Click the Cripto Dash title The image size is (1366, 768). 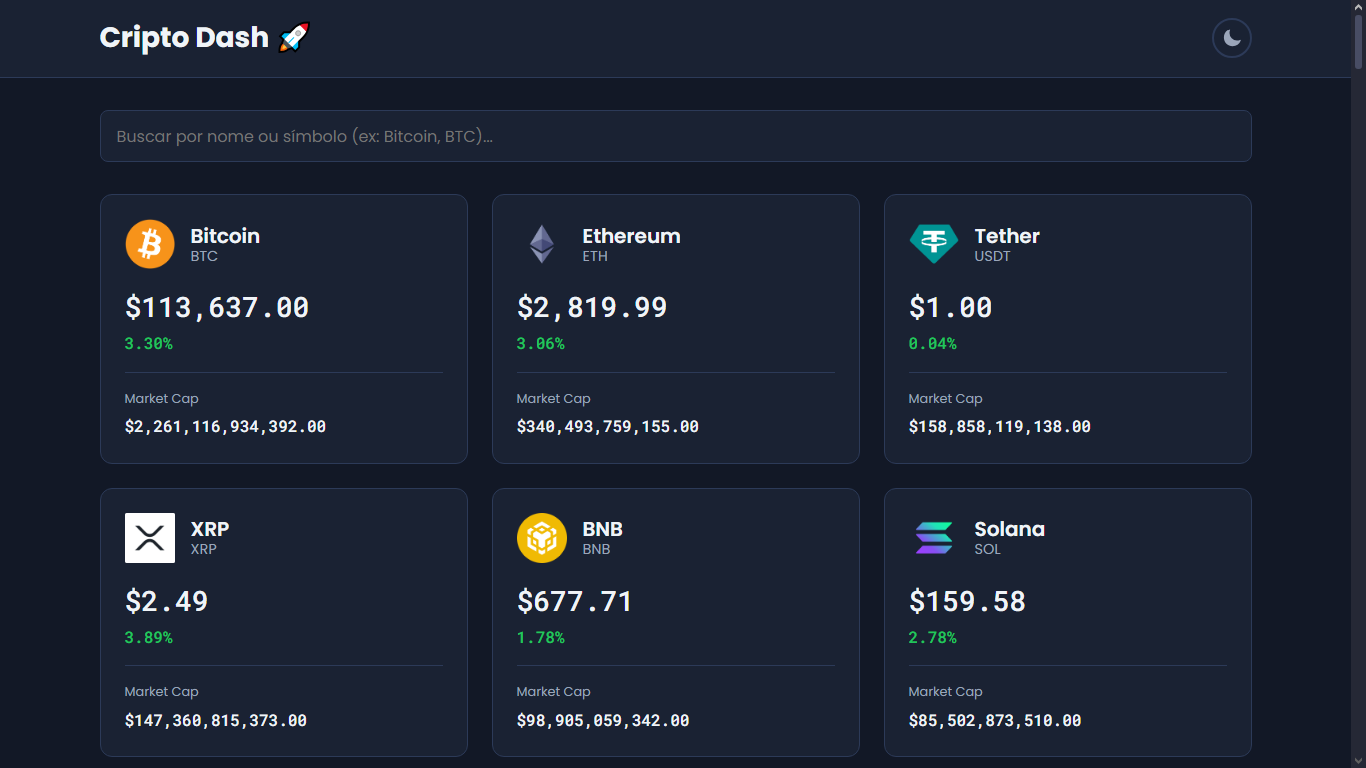point(184,38)
